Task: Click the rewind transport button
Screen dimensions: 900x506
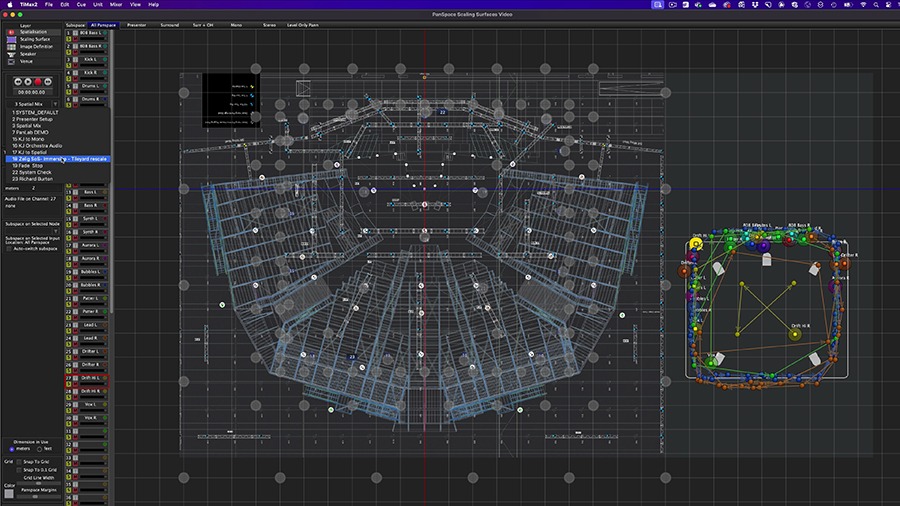Action: 20,81
